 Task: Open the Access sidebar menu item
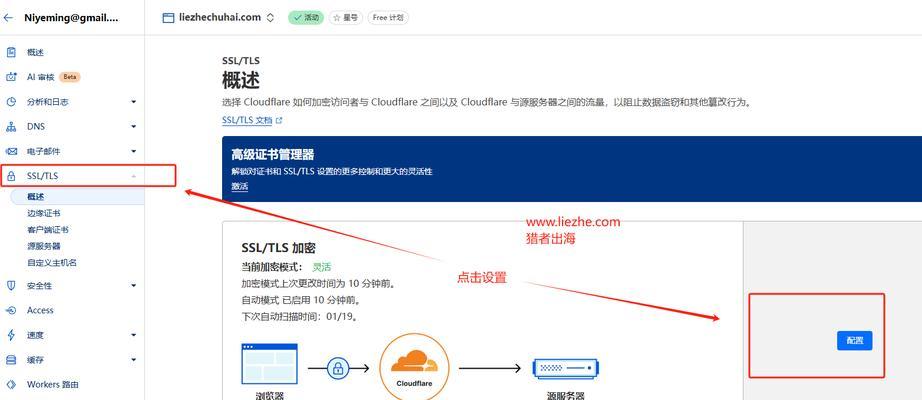tap(40, 310)
